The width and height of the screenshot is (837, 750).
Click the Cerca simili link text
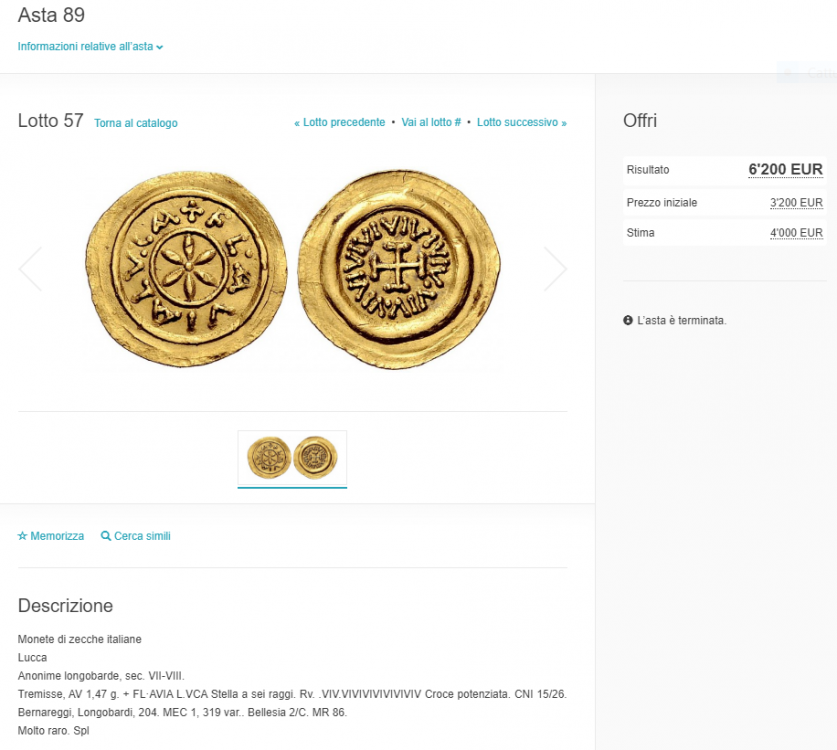142,536
